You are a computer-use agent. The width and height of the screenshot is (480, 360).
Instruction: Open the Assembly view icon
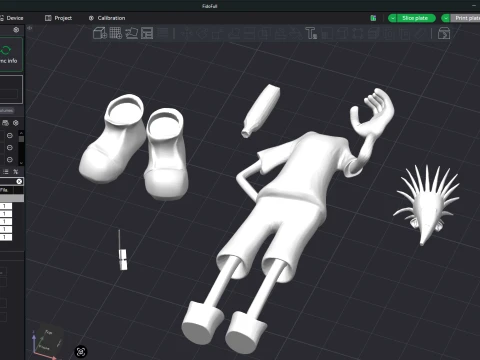tap(444, 33)
